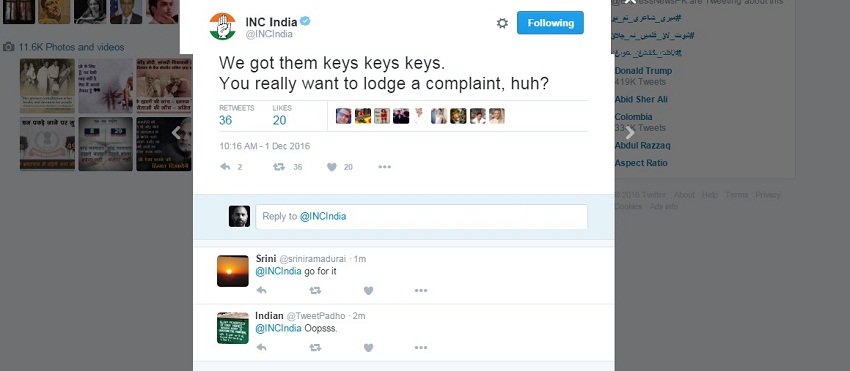Open the gear settings dropdown beside Following

[503, 23]
